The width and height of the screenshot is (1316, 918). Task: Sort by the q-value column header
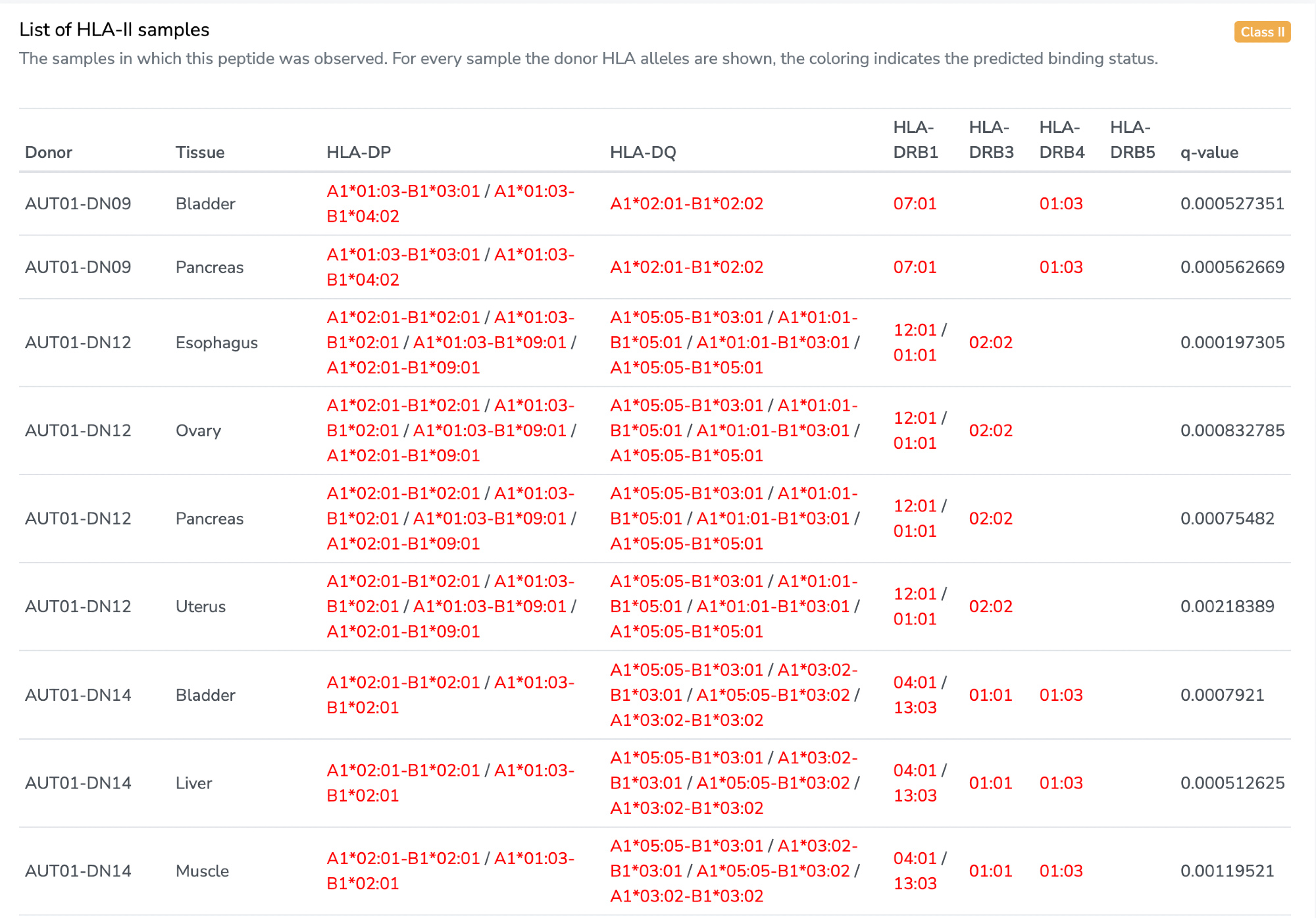1209,152
